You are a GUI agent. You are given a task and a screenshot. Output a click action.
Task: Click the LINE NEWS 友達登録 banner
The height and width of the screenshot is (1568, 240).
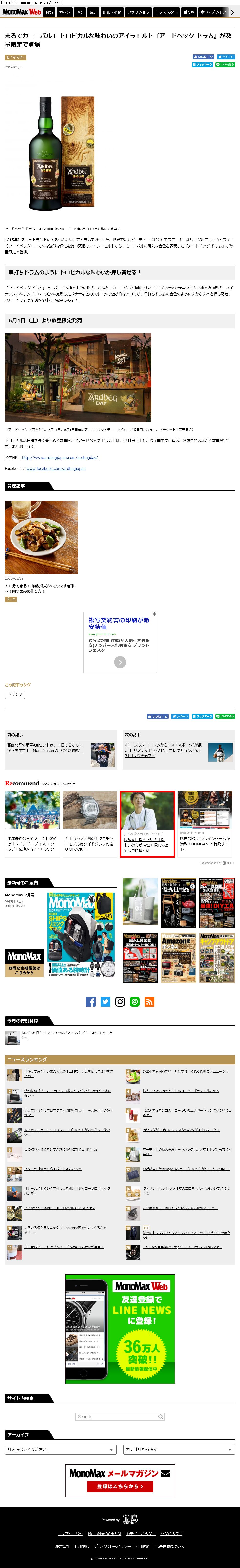(x=120, y=1329)
